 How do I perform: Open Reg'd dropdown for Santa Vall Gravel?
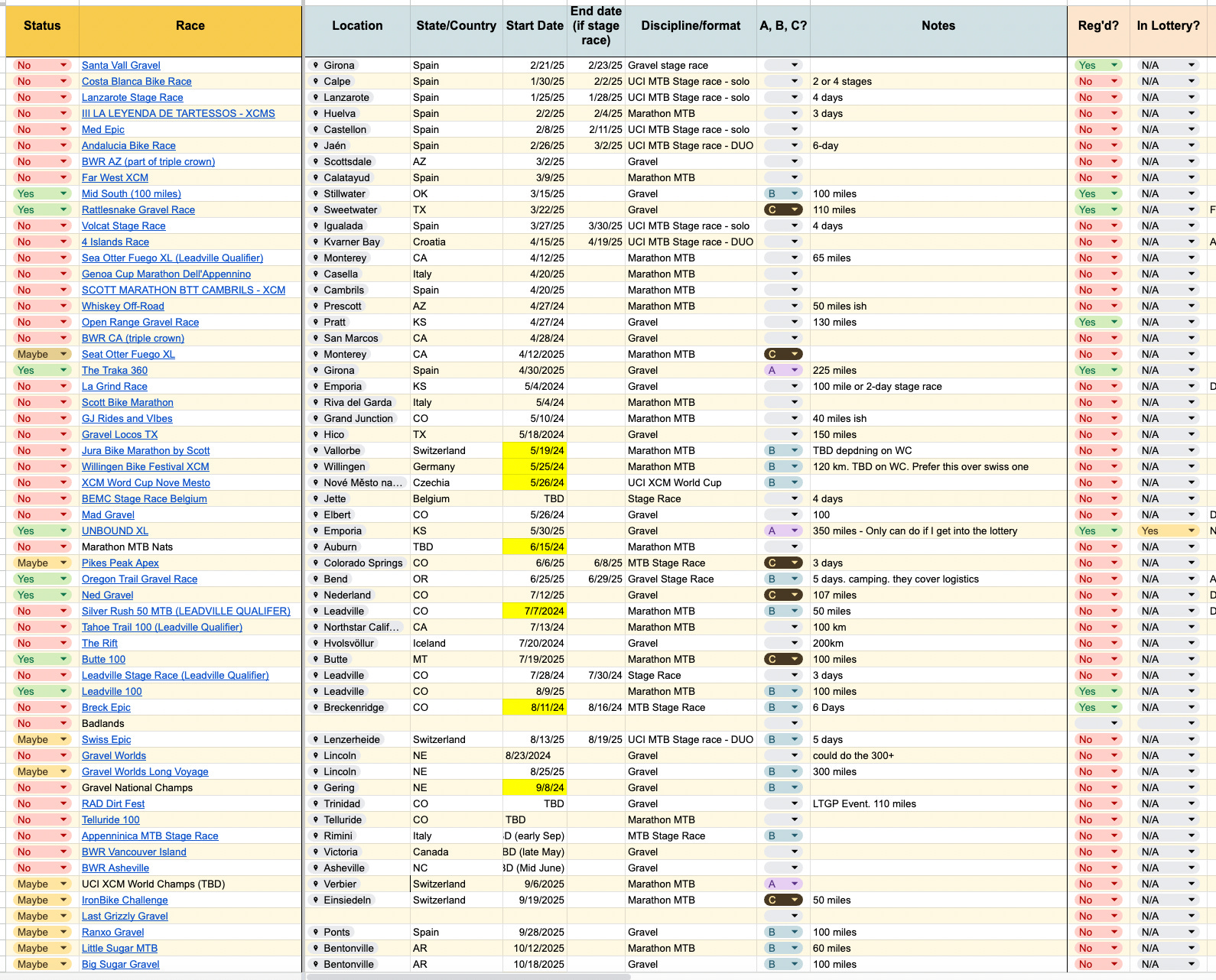tap(1098, 65)
